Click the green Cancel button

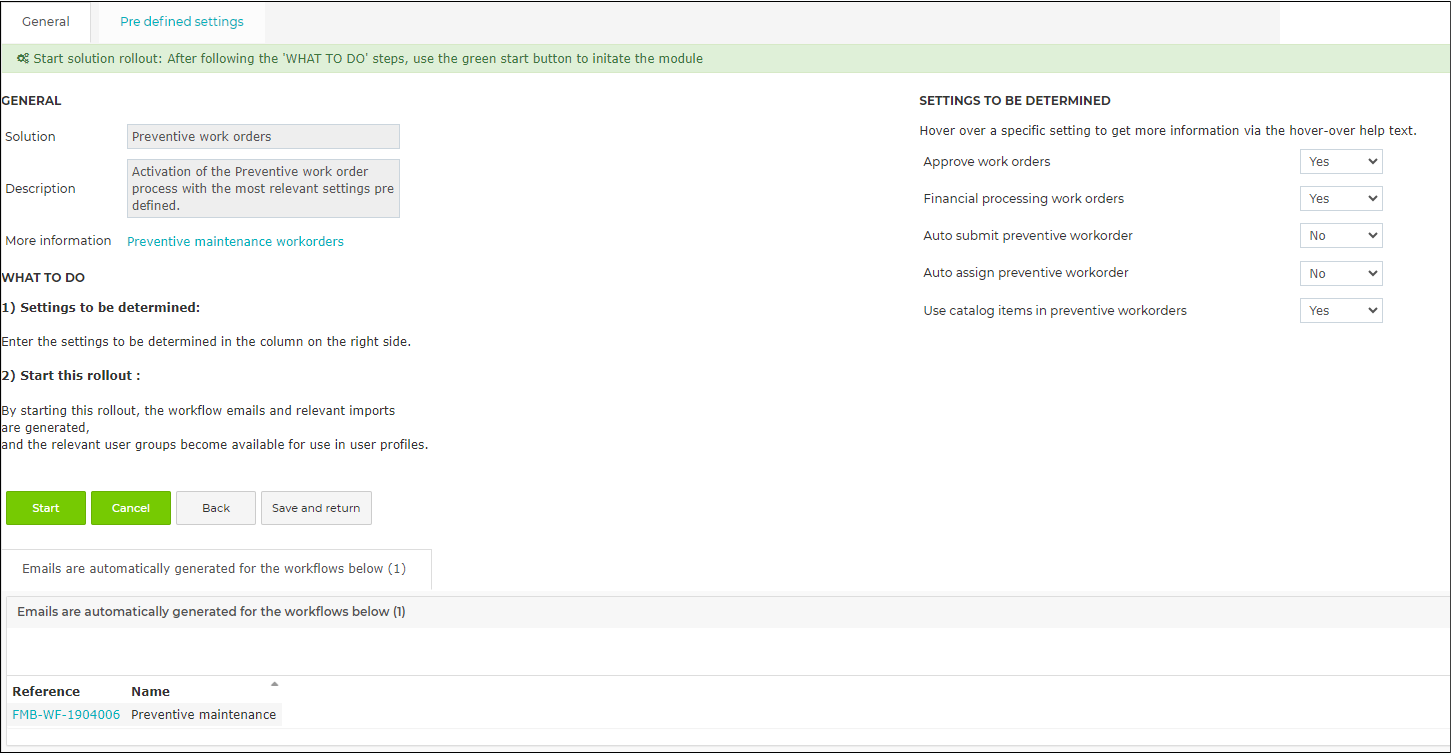click(x=131, y=508)
